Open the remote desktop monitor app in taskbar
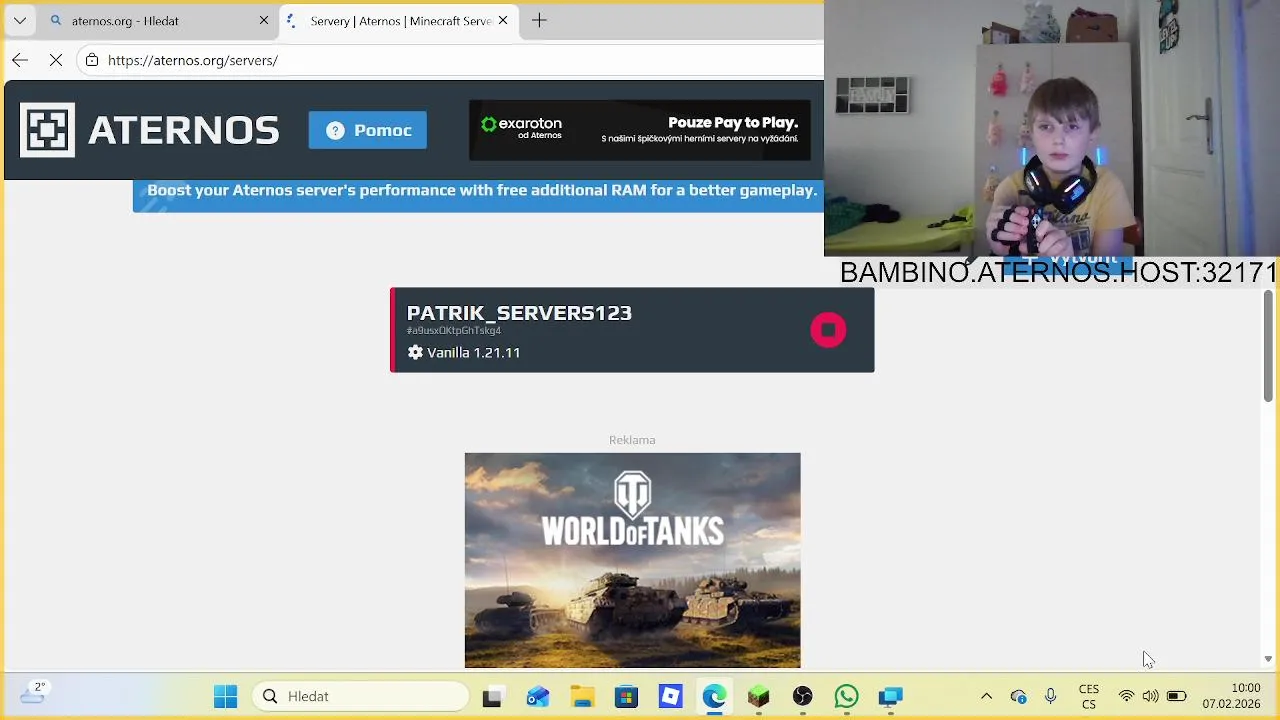This screenshot has height=720, width=1280. 890,696
